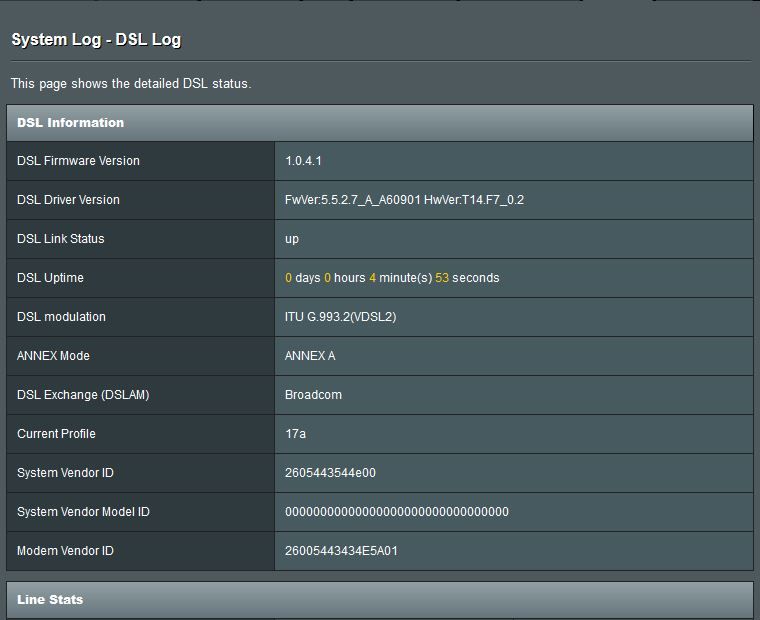Click the System Vendor ID label
The width and height of the screenshot is (760, 620).
click(65, 473)
